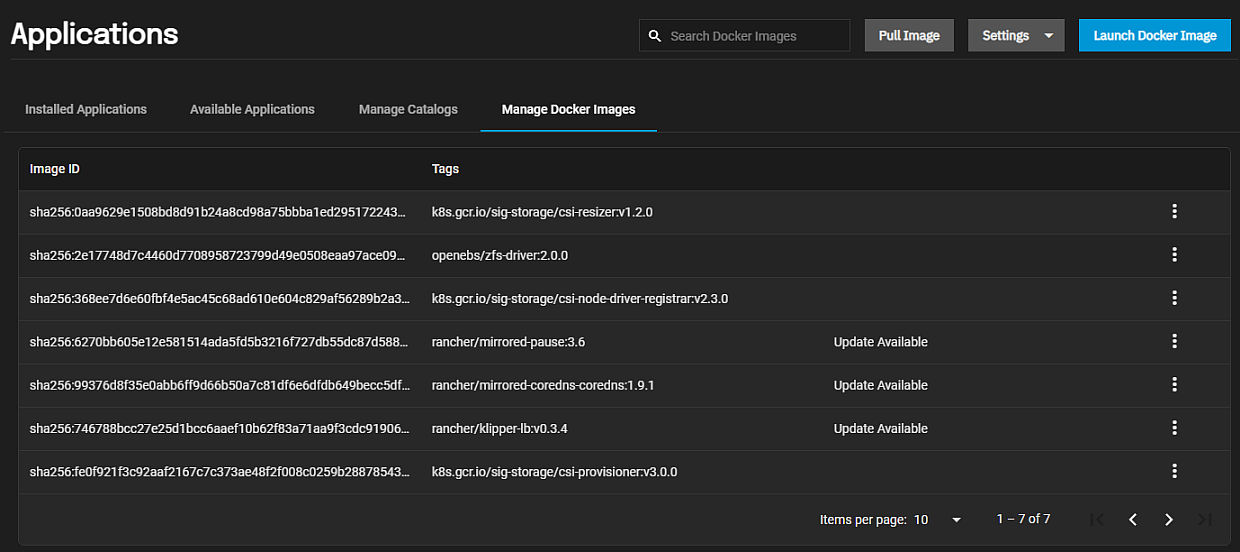The height and width of the screenshot is (552, 1240).
Task: Go to the previous page of images
Action: (1132, 520)
